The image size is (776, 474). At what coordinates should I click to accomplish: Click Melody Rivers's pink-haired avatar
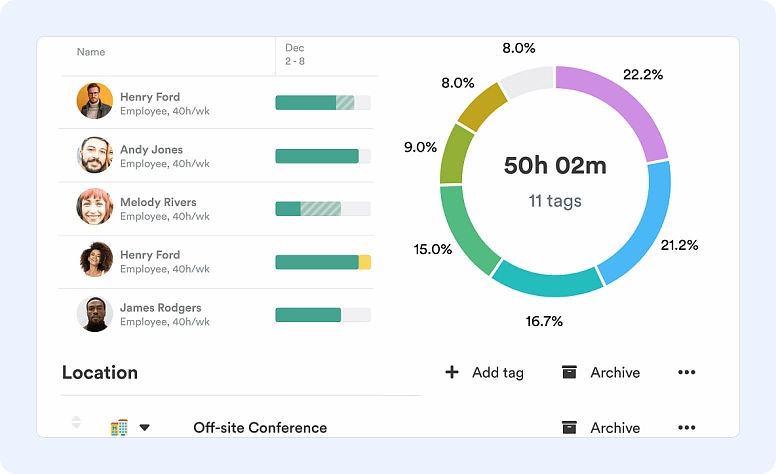point(95,207)
